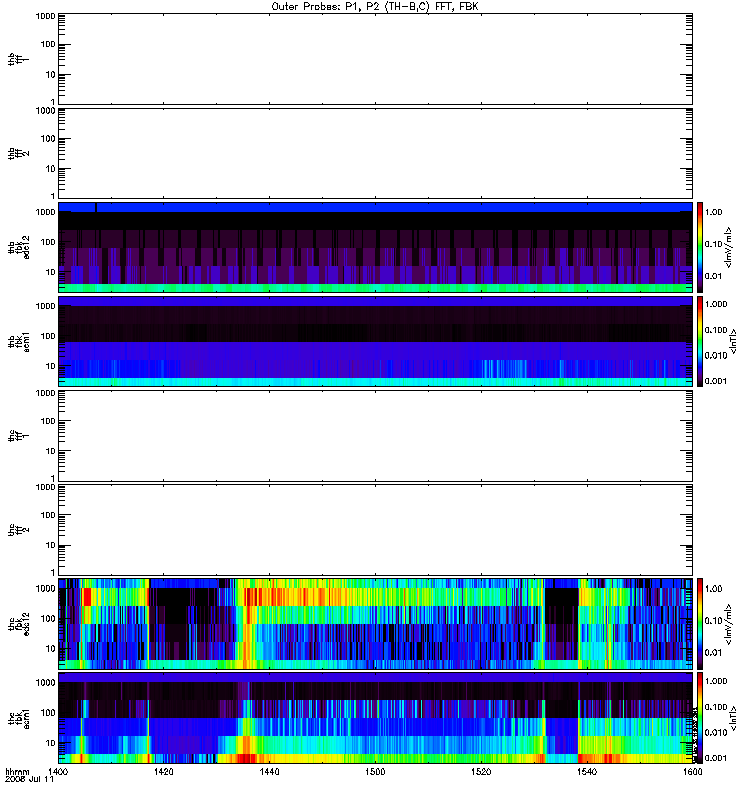Screen dimensions: 750x800
Task: Click the '1.00' value on thb edc12 color bar
Action: click(713, 212)
